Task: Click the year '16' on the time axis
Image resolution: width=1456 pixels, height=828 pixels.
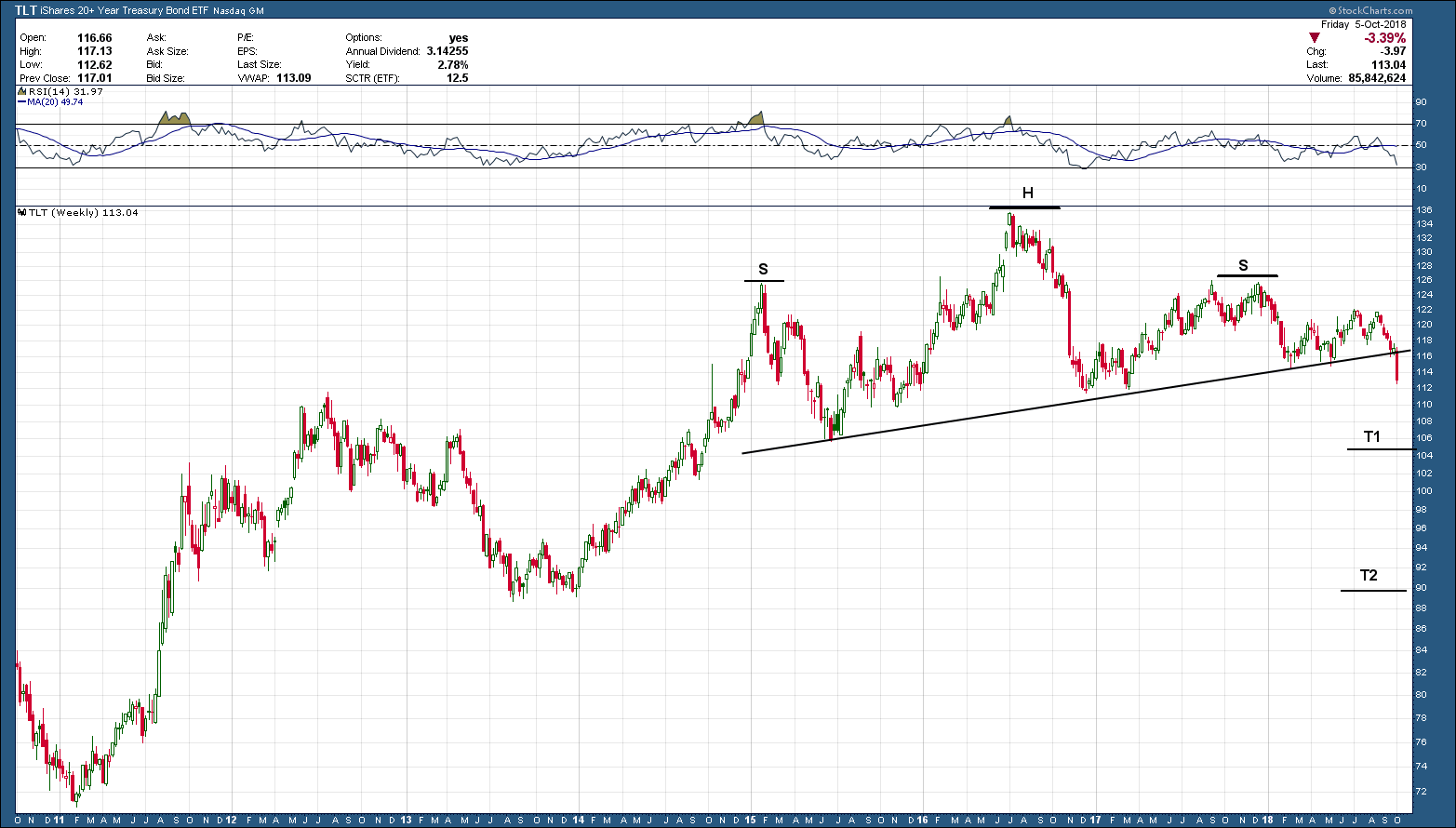Action: click(x=923, y=820)
